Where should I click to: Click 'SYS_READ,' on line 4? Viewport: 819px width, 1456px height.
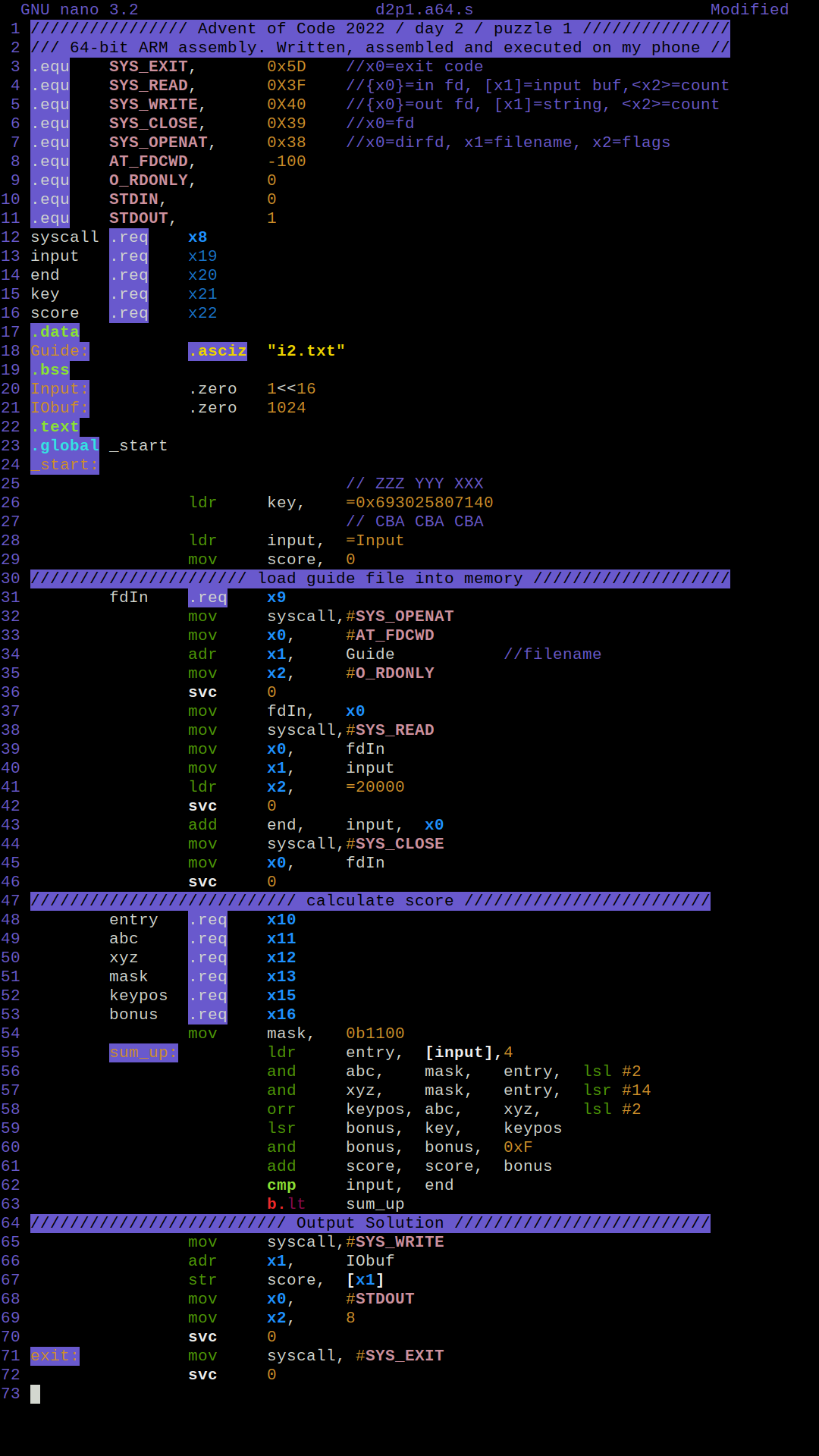point(153,86)
